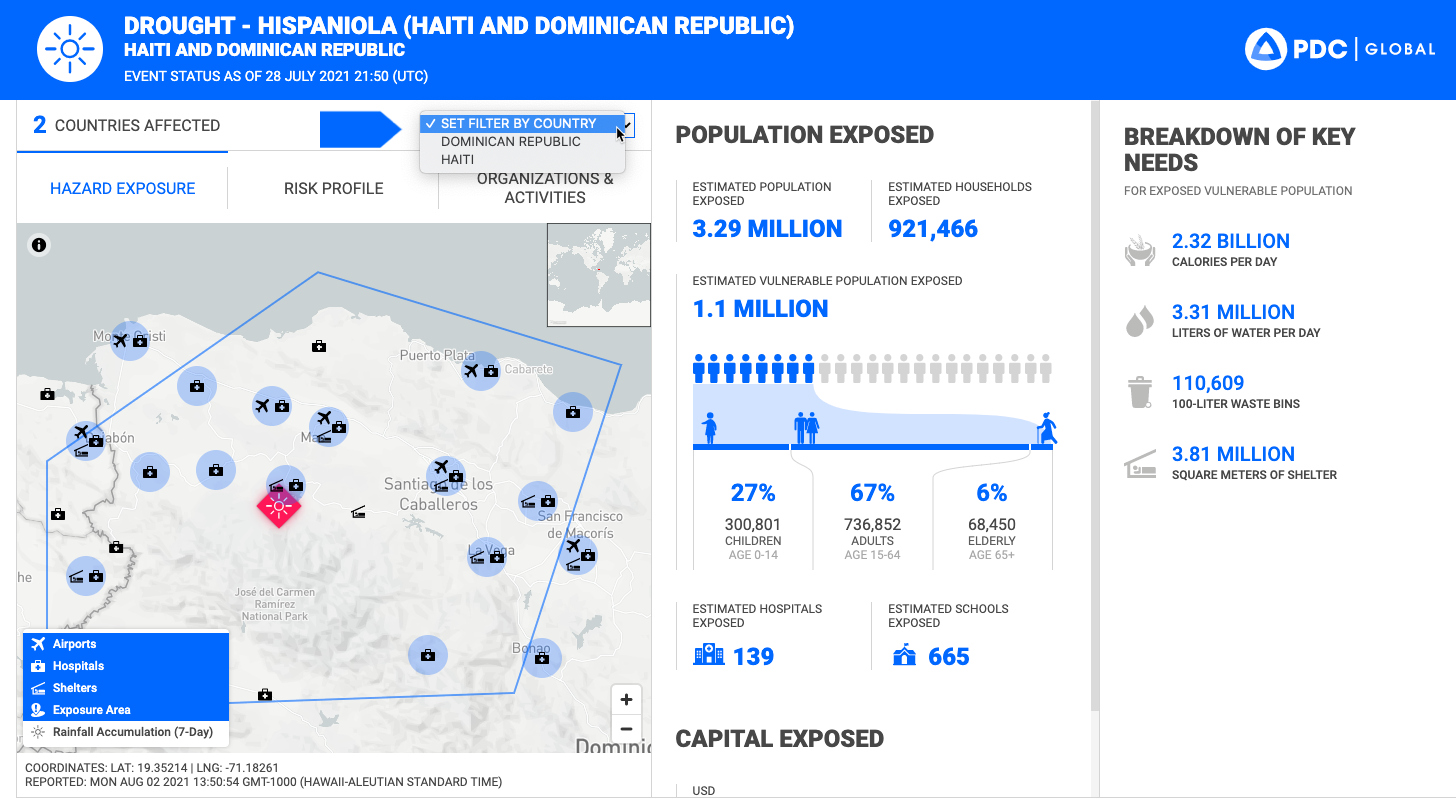Viewport: 1456px width, 799px height.
Task: Click the event status date line
Action: pos(276,76)
